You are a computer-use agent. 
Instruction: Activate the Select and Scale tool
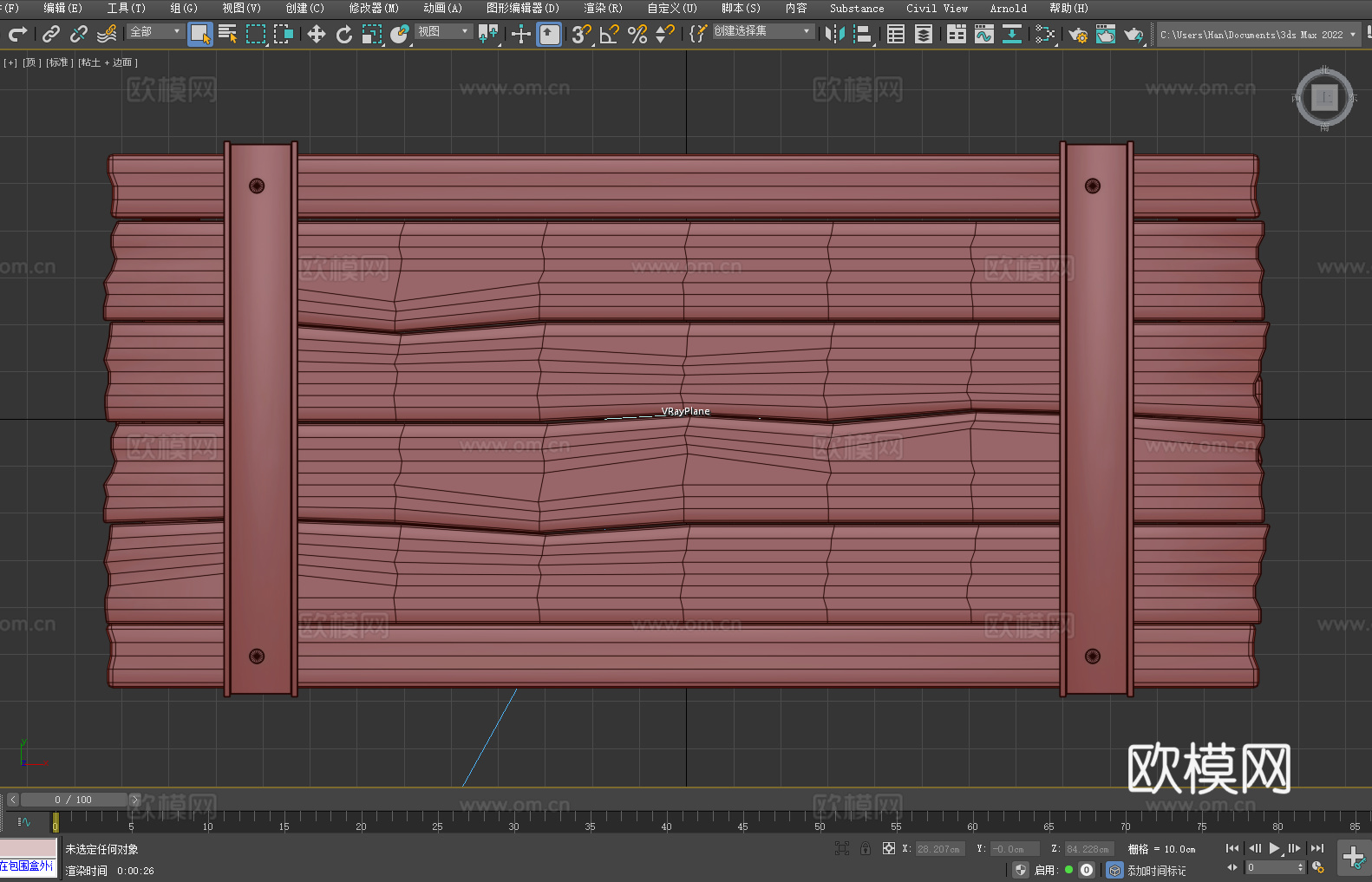click(x=372, y=34)
